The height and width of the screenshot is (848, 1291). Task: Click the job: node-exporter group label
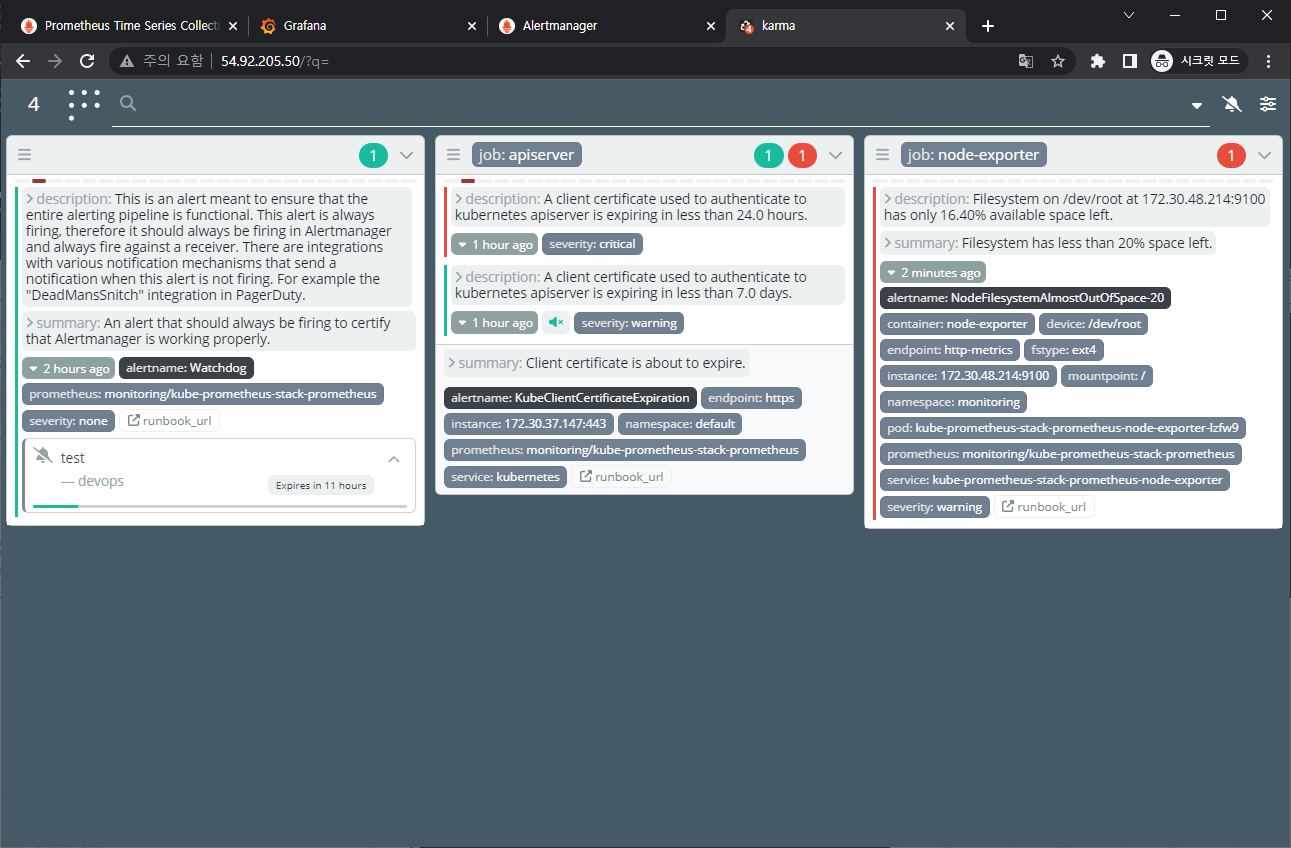[973, 155]
